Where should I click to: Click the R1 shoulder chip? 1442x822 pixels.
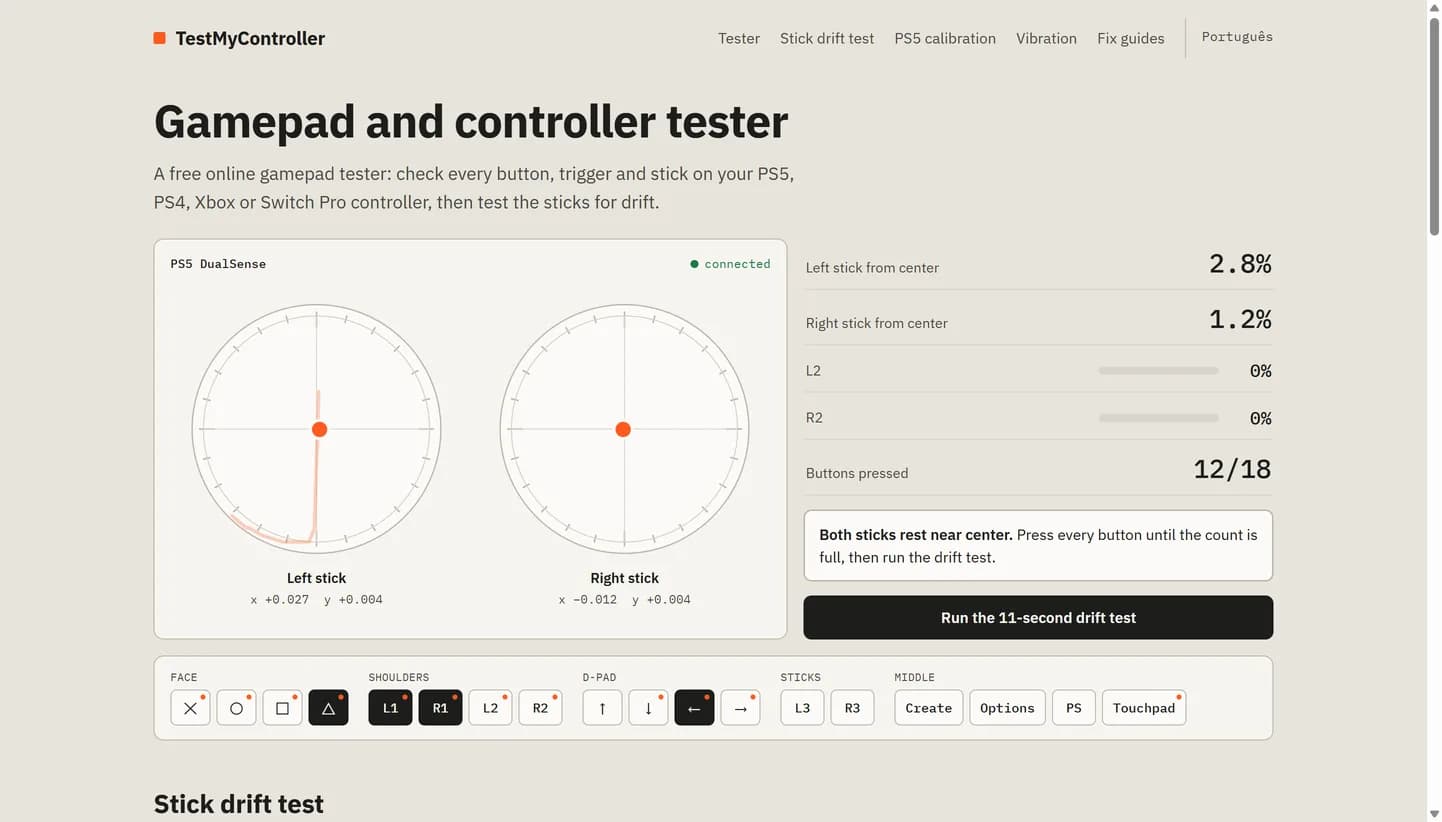click(440, 708)
